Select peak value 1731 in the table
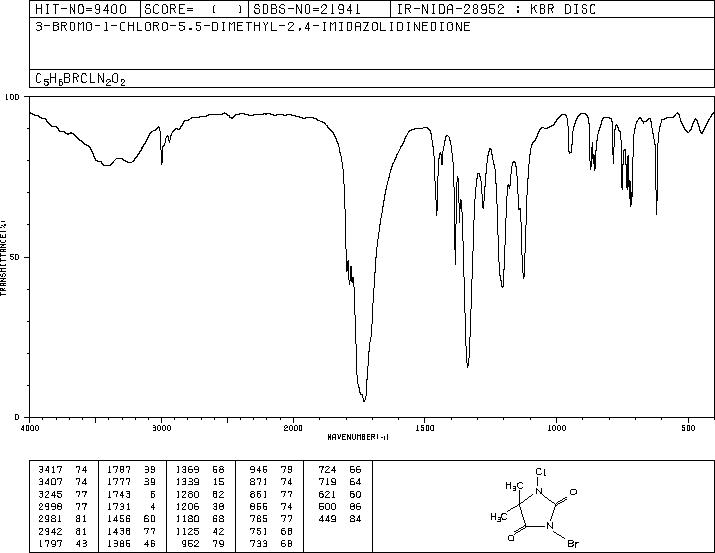715x553 pixels. (x=119, y=506)
